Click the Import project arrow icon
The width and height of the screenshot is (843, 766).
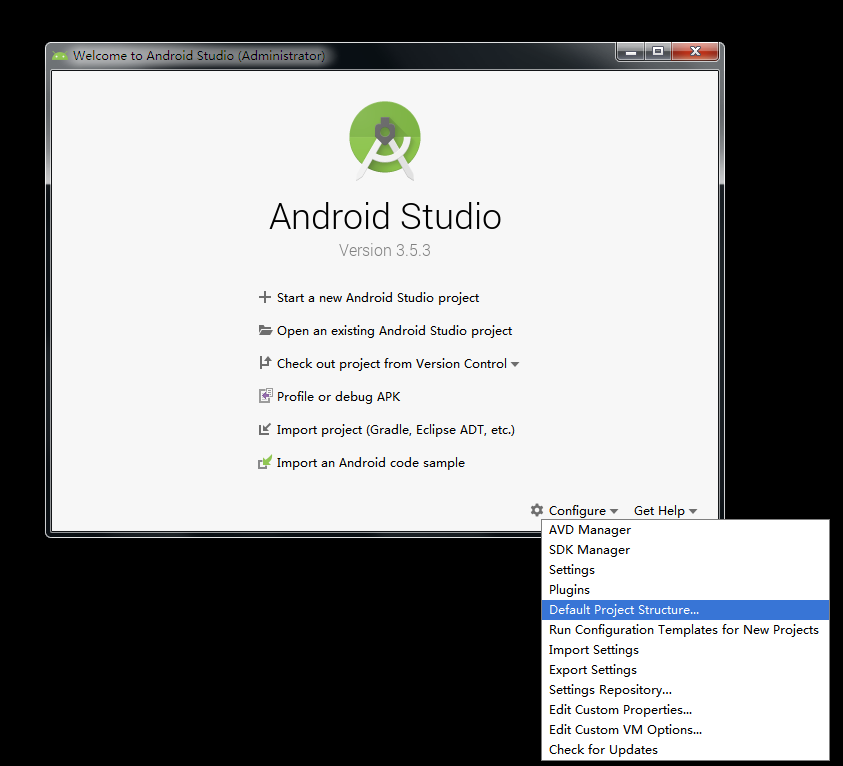click(265, 429)
